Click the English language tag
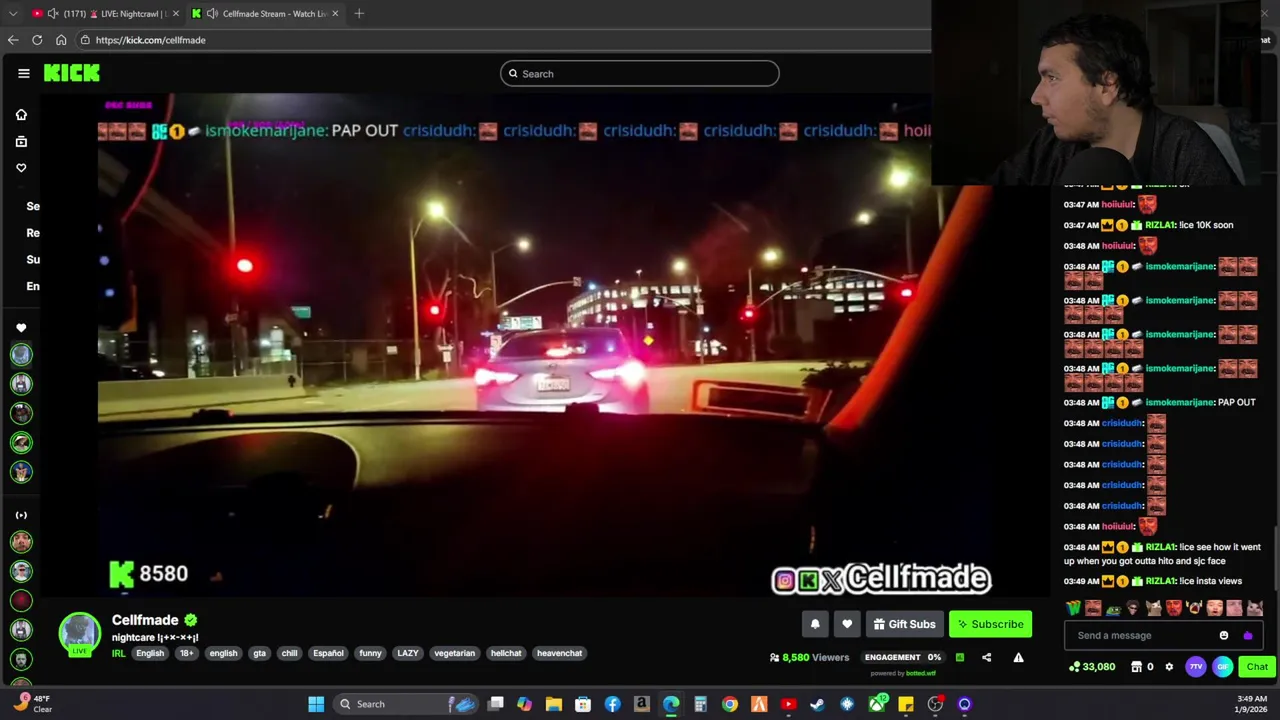This screenshot has width=1280, height=720. pos(150,653)
